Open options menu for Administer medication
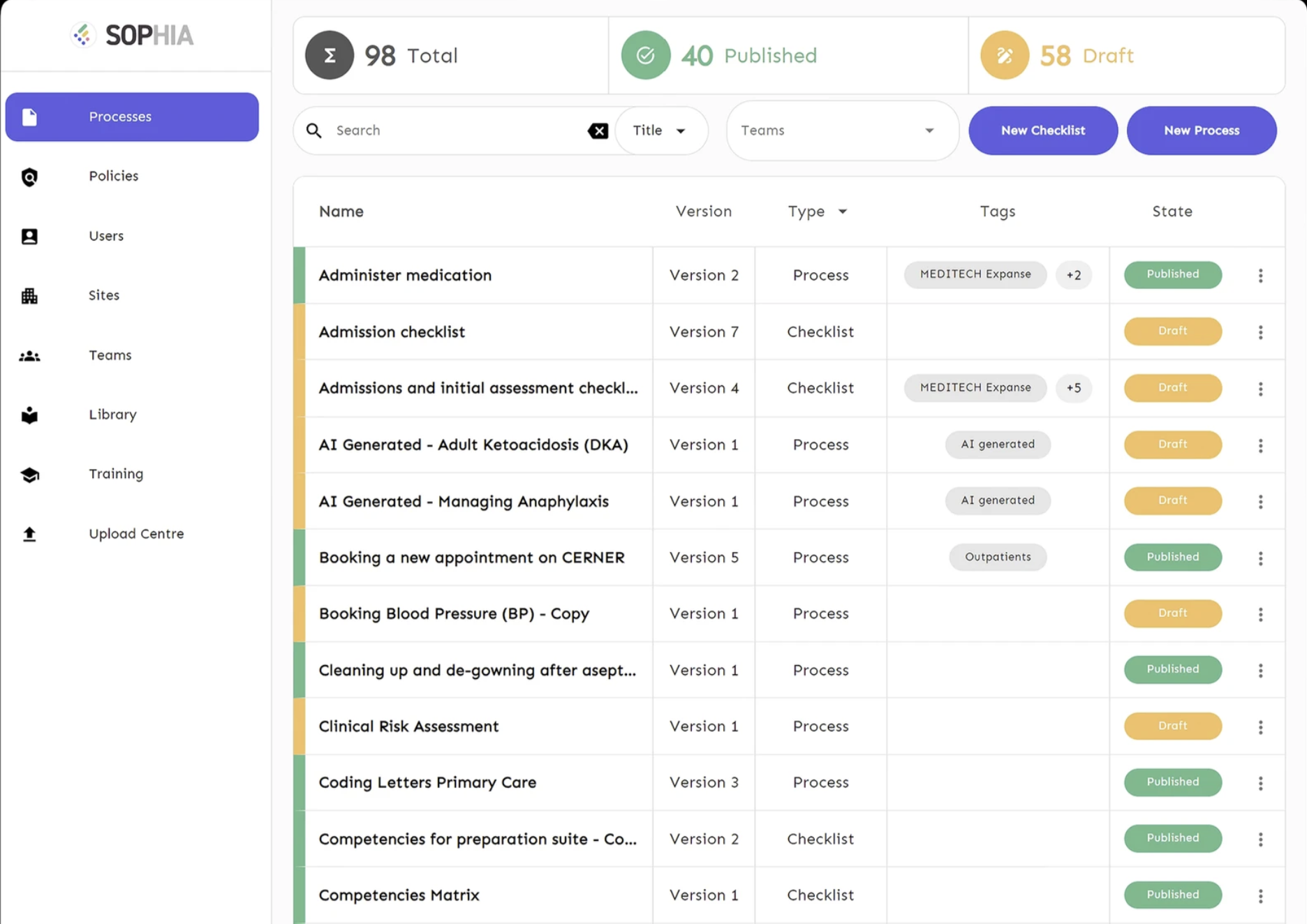Viewport: 1307px width, 924px height. pyautogui.click(x=1260, y=276)
